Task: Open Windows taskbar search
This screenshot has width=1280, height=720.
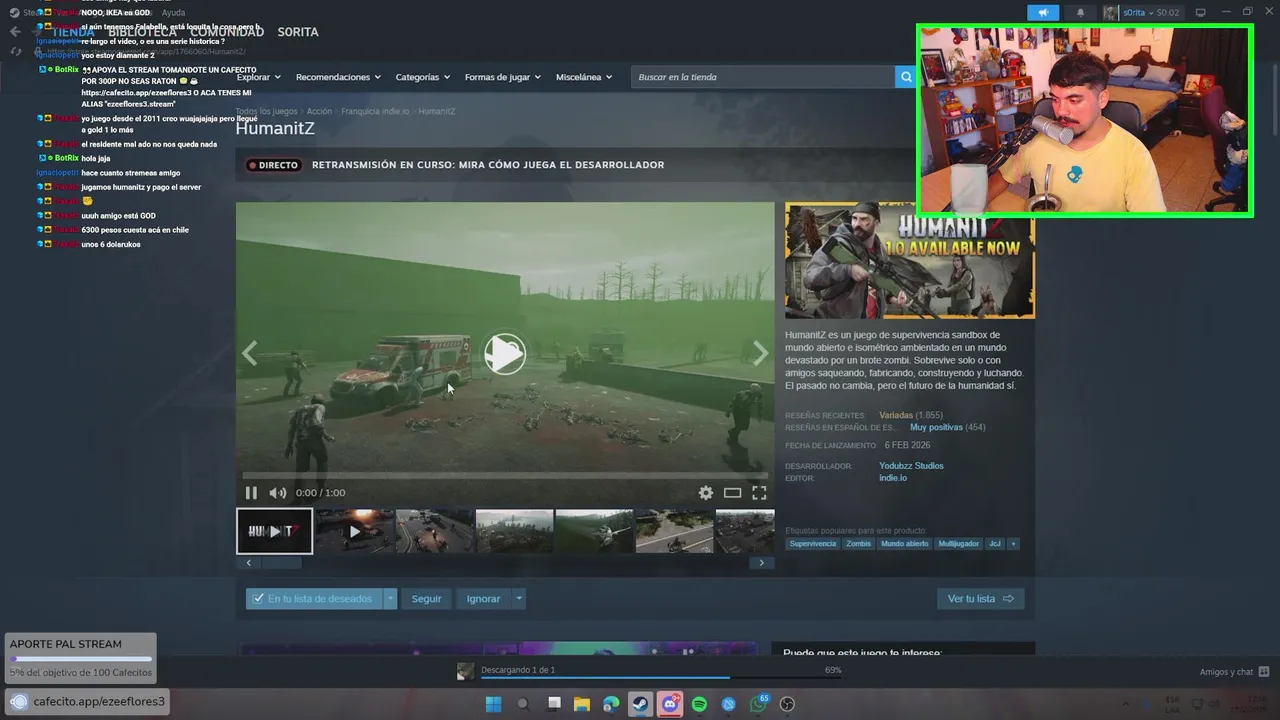Action: (522, 704)
